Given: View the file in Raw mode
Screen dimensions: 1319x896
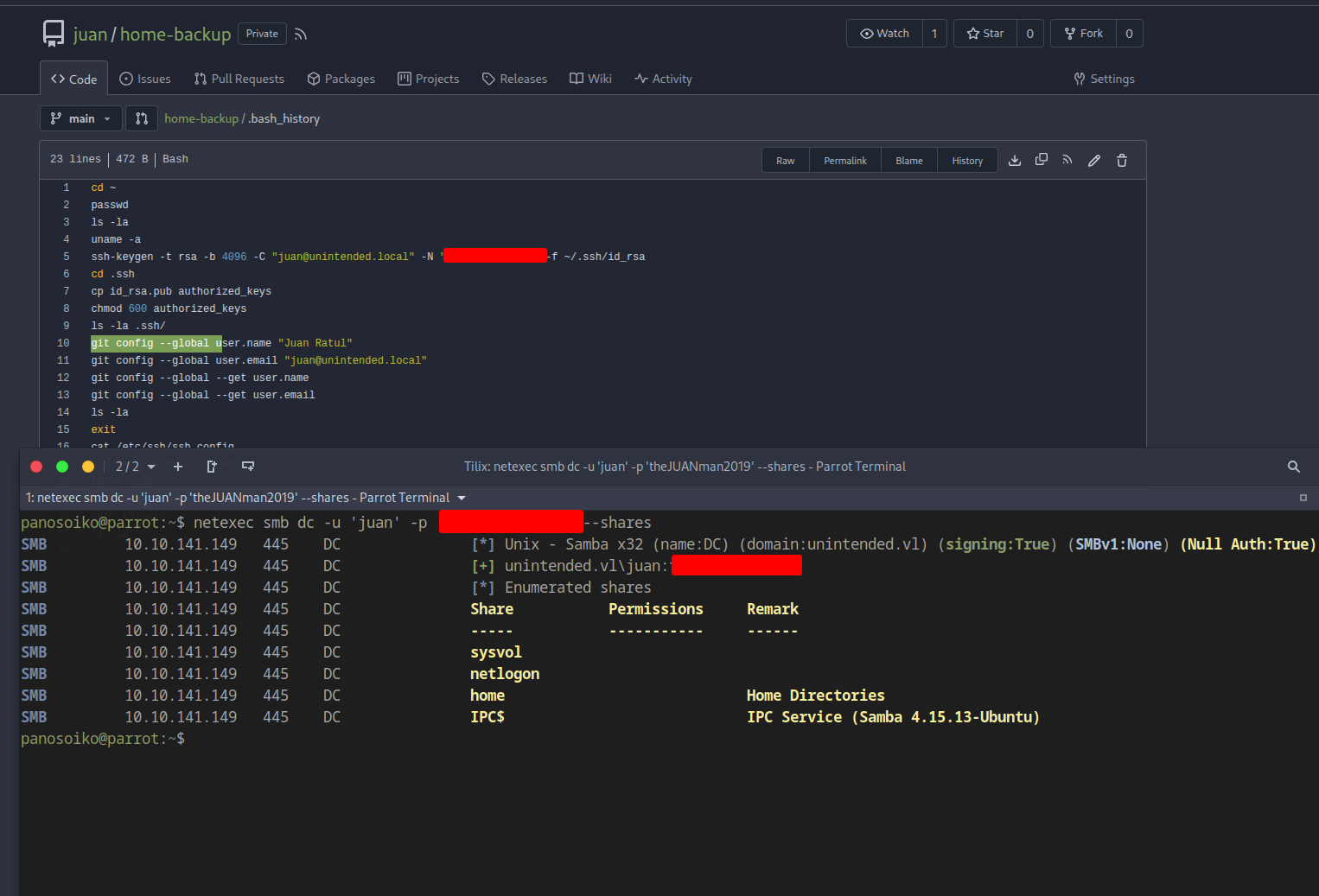Looking at the screenshot, I should [x=785, y=160].
